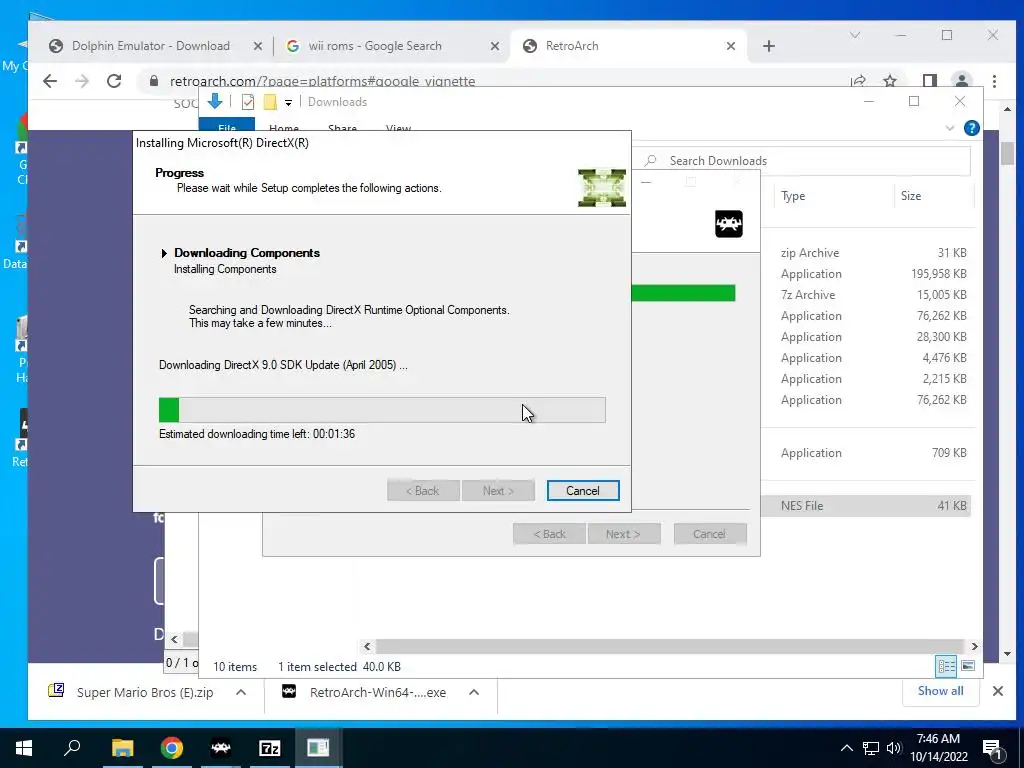
Task: Click Explorer Properties quick access icon
Action: (248, 102)
